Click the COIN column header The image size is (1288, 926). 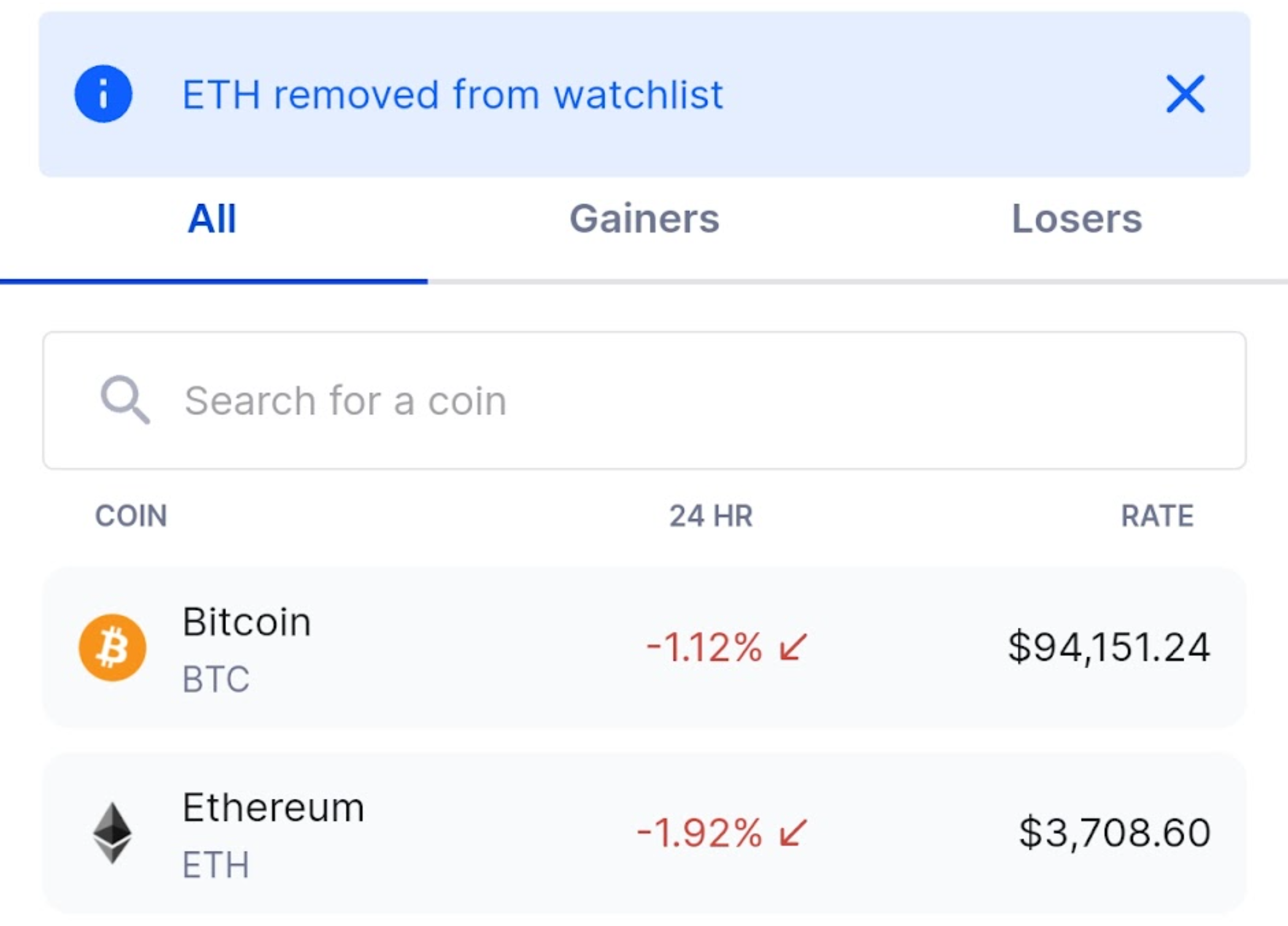pyautogui.click(x=131, y=516)
